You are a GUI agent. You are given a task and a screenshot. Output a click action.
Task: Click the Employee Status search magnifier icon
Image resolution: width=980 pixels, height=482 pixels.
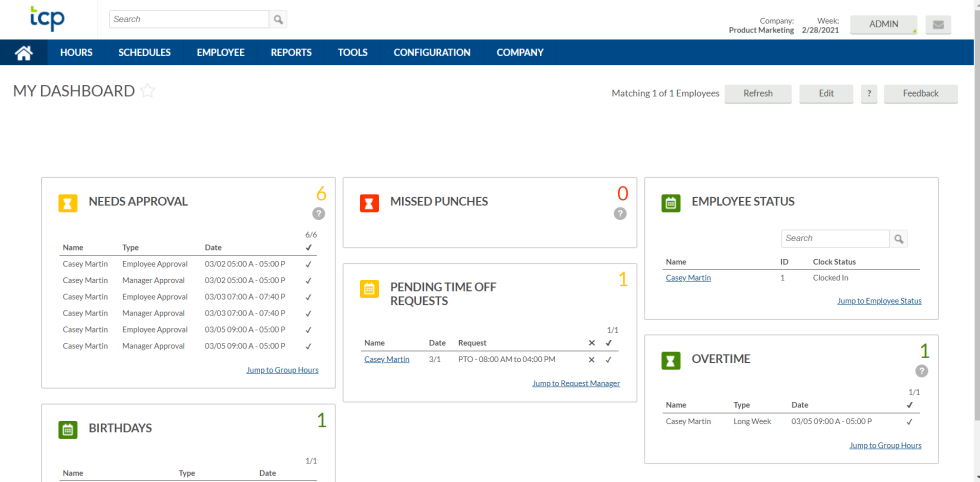899,239
